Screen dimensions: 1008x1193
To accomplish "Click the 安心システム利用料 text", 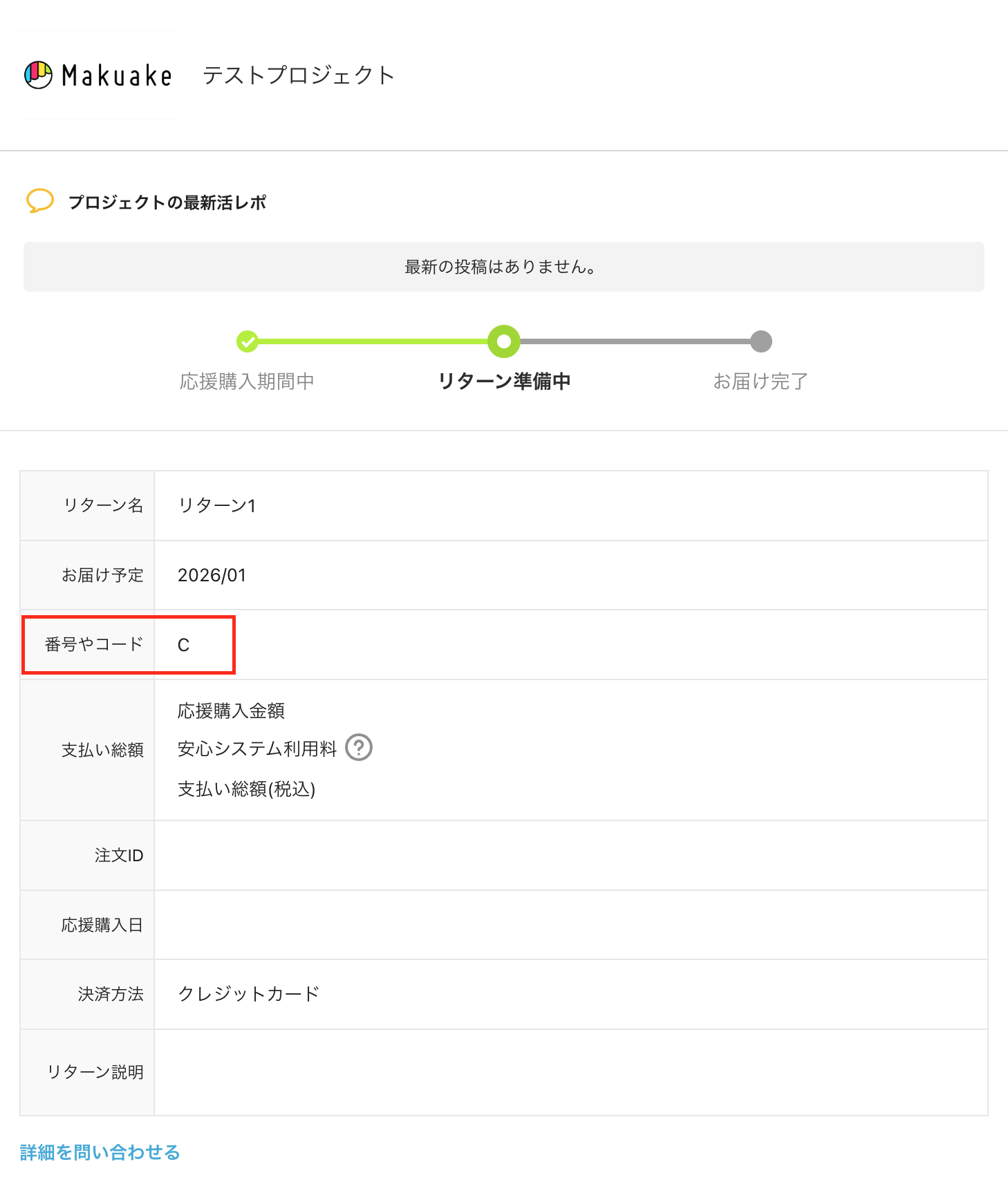I will click(x=257, y=749).
